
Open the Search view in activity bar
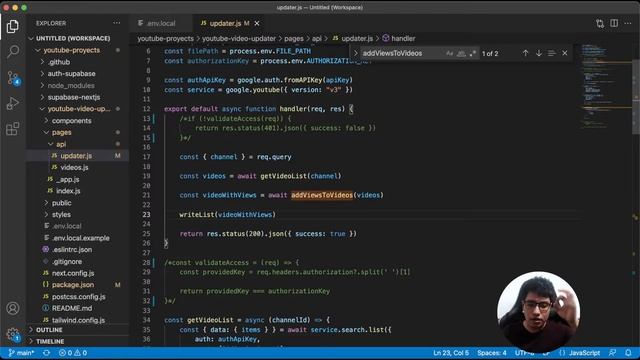13,51
